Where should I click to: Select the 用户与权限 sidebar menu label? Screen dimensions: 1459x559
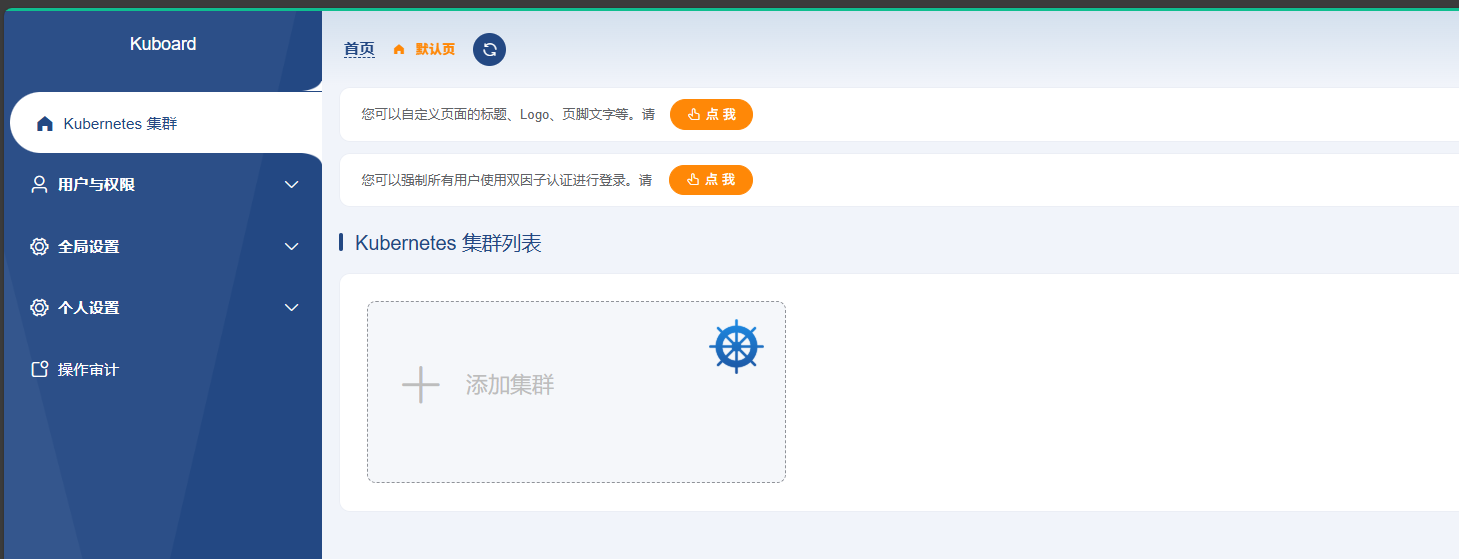tap(96, 185)
